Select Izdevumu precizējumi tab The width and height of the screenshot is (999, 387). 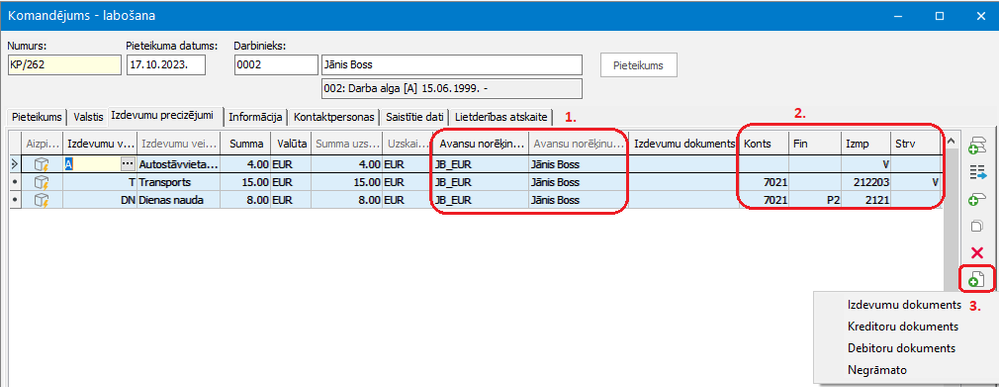(x=166, y=116)
